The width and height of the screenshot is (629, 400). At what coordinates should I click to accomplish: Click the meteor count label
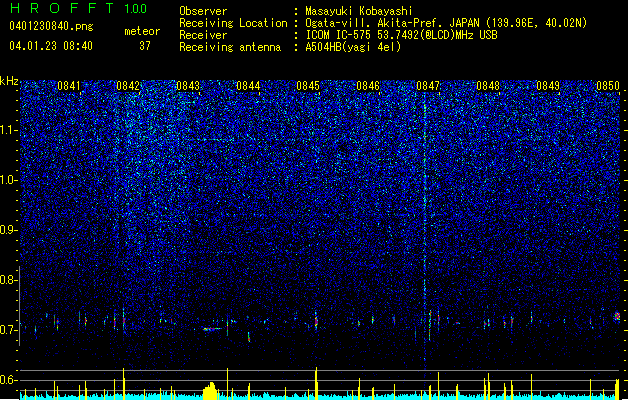142,31
